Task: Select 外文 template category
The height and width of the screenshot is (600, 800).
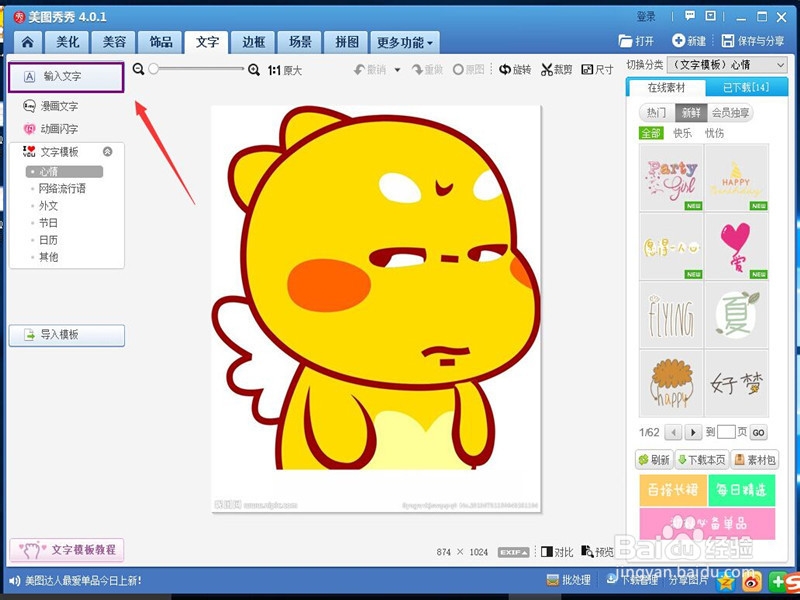Action: pyautogui.click(x=48, y=206)
